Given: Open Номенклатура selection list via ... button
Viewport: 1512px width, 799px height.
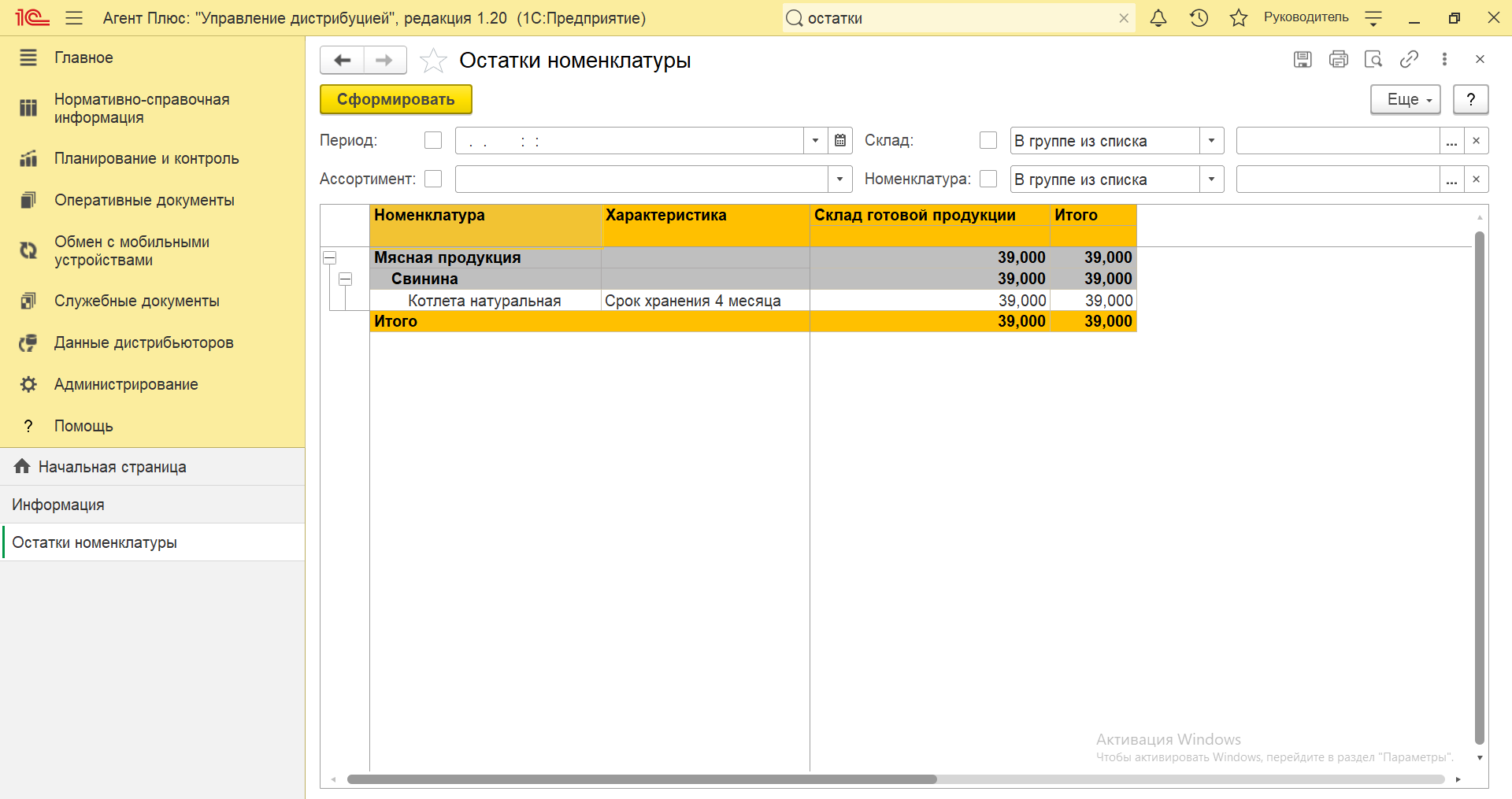Looking at the screenshot, I should pos(1452,179).
